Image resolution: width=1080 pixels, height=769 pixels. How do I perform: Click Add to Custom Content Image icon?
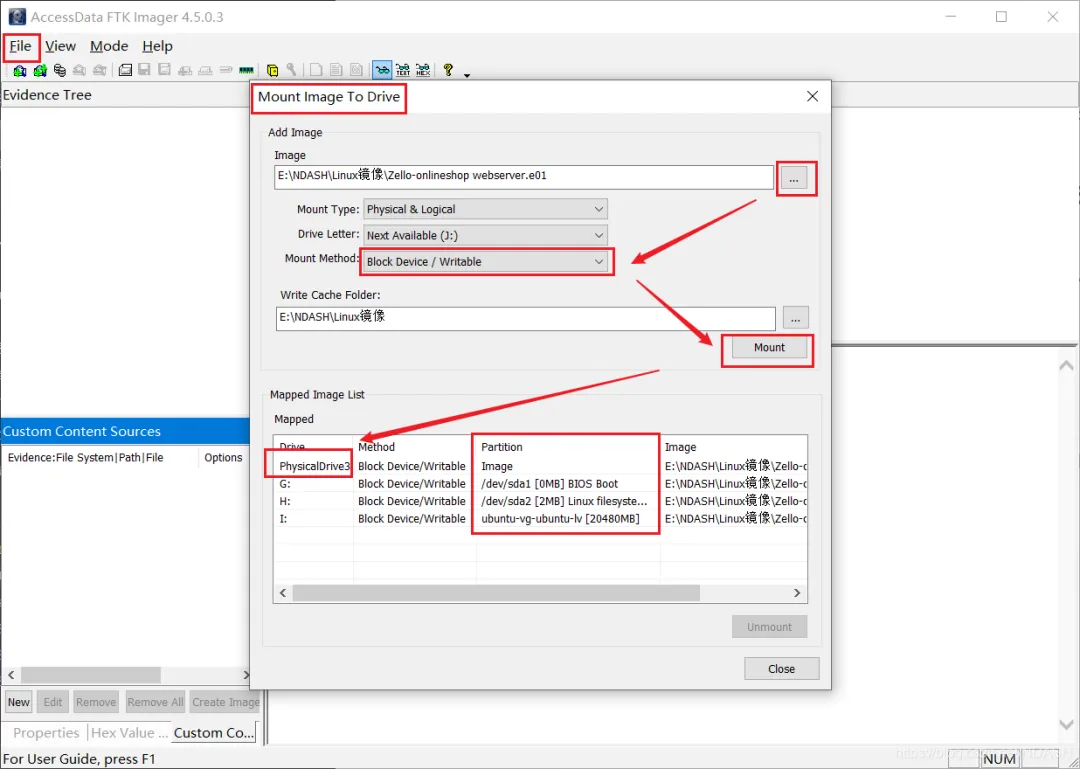point(185,70)
